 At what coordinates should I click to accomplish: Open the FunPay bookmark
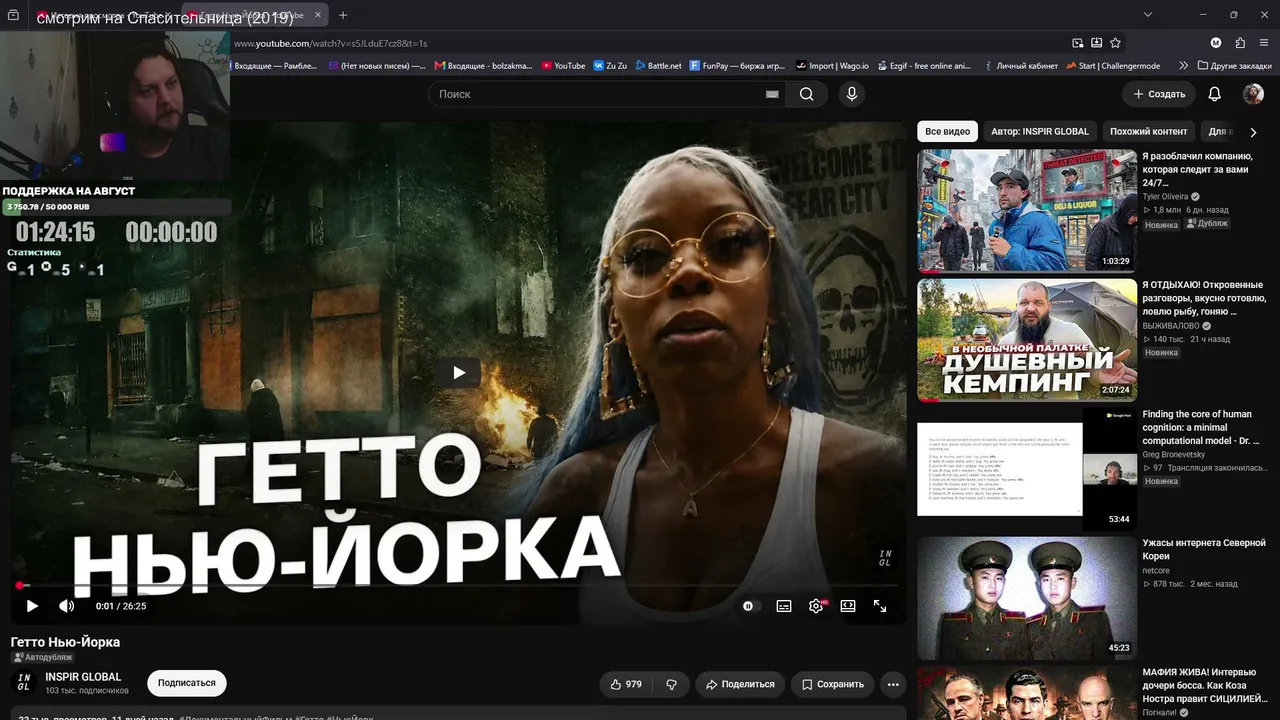tap(738, 66)
